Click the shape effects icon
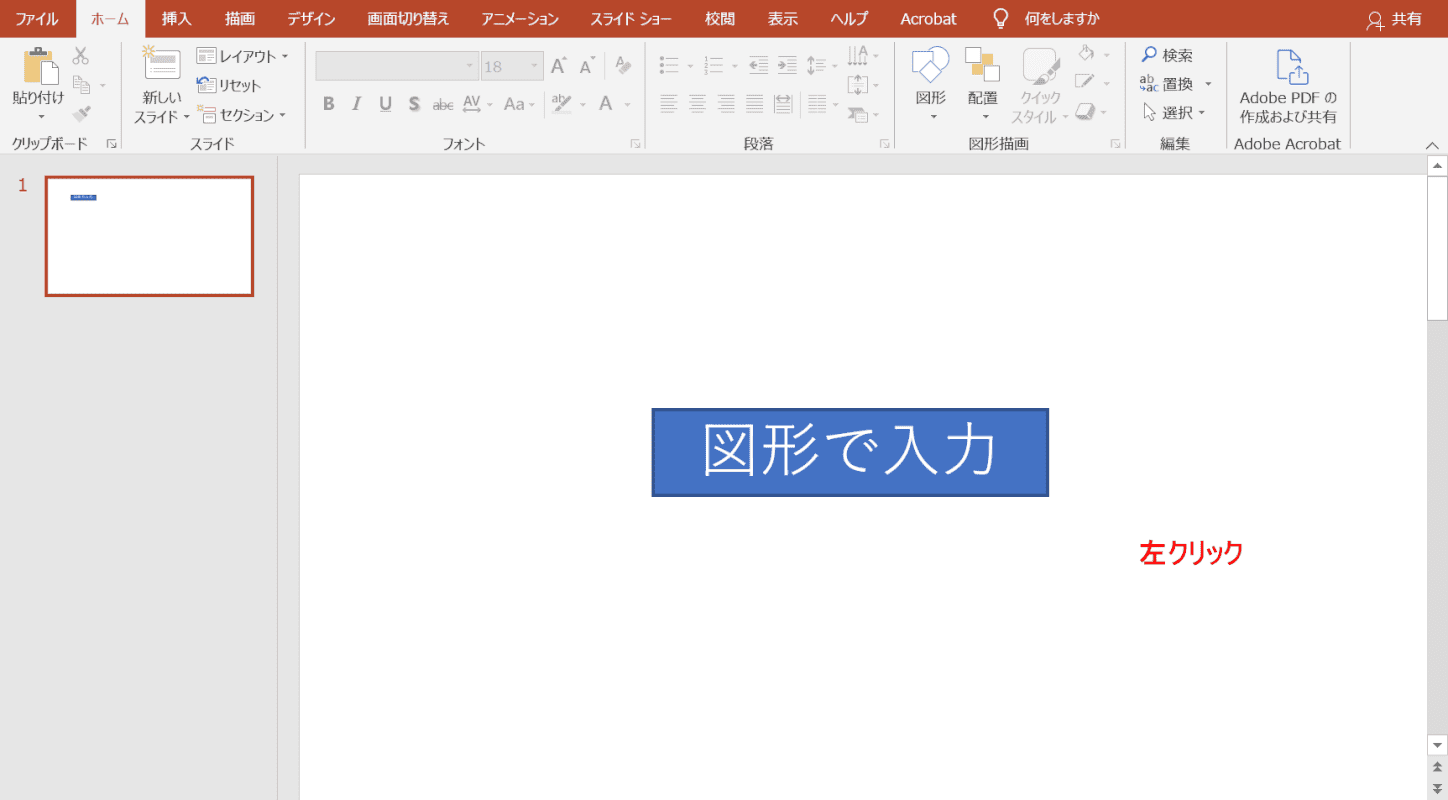The width and height of the screenshot is (1448, 800). (x=1085, y=110)
